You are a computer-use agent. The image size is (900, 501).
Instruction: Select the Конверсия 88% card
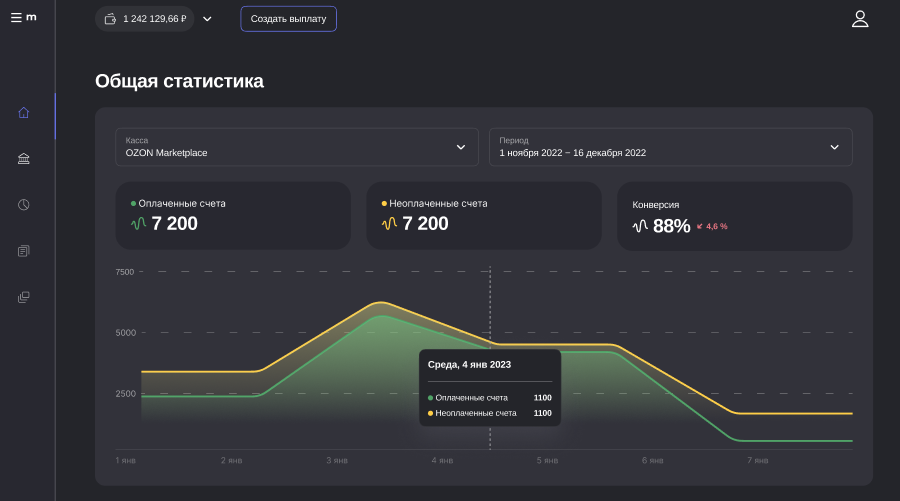pyautogui.click(x=734, y=215)
